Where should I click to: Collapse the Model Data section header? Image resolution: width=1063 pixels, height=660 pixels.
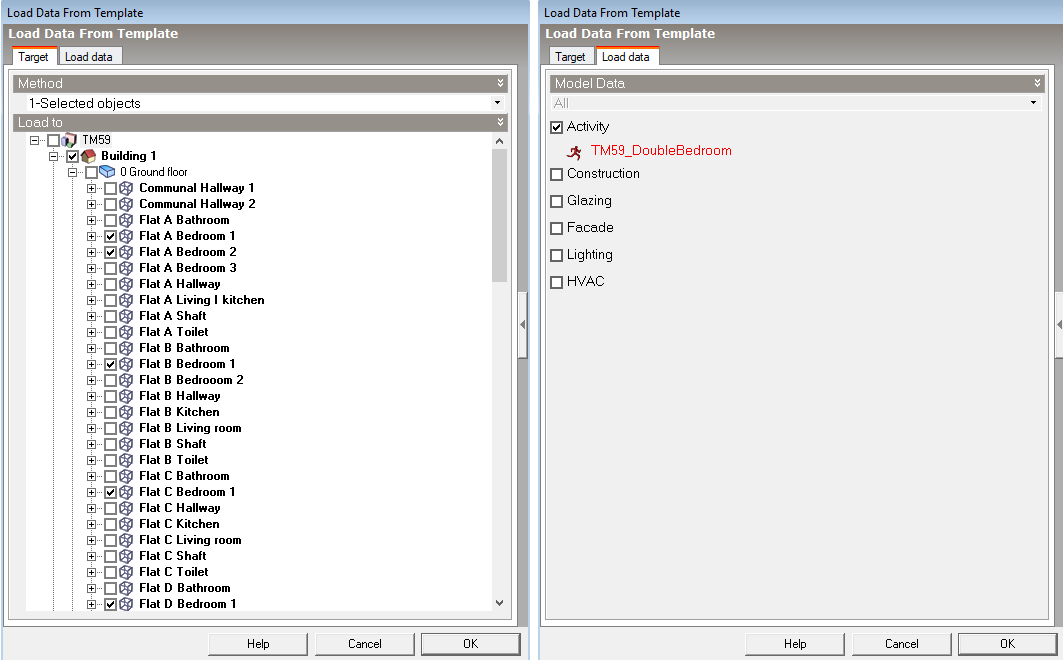tap(1037, 83)
